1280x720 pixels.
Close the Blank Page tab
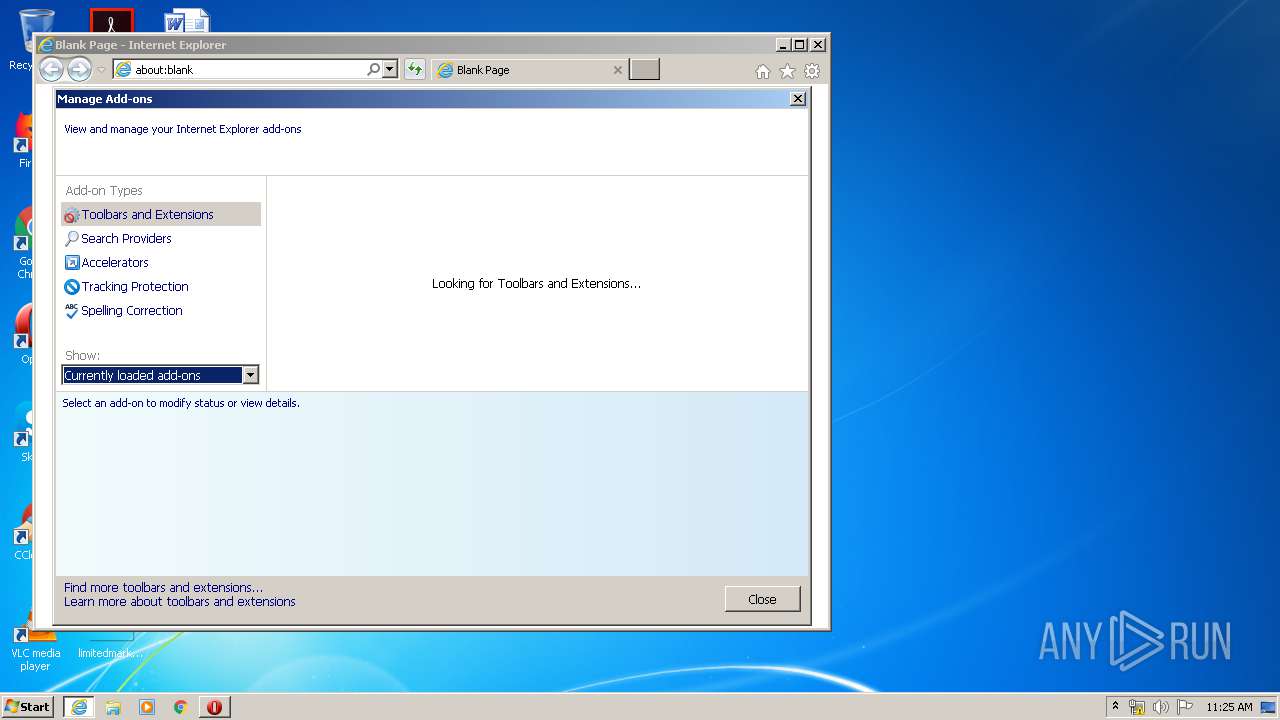point(617,70)
